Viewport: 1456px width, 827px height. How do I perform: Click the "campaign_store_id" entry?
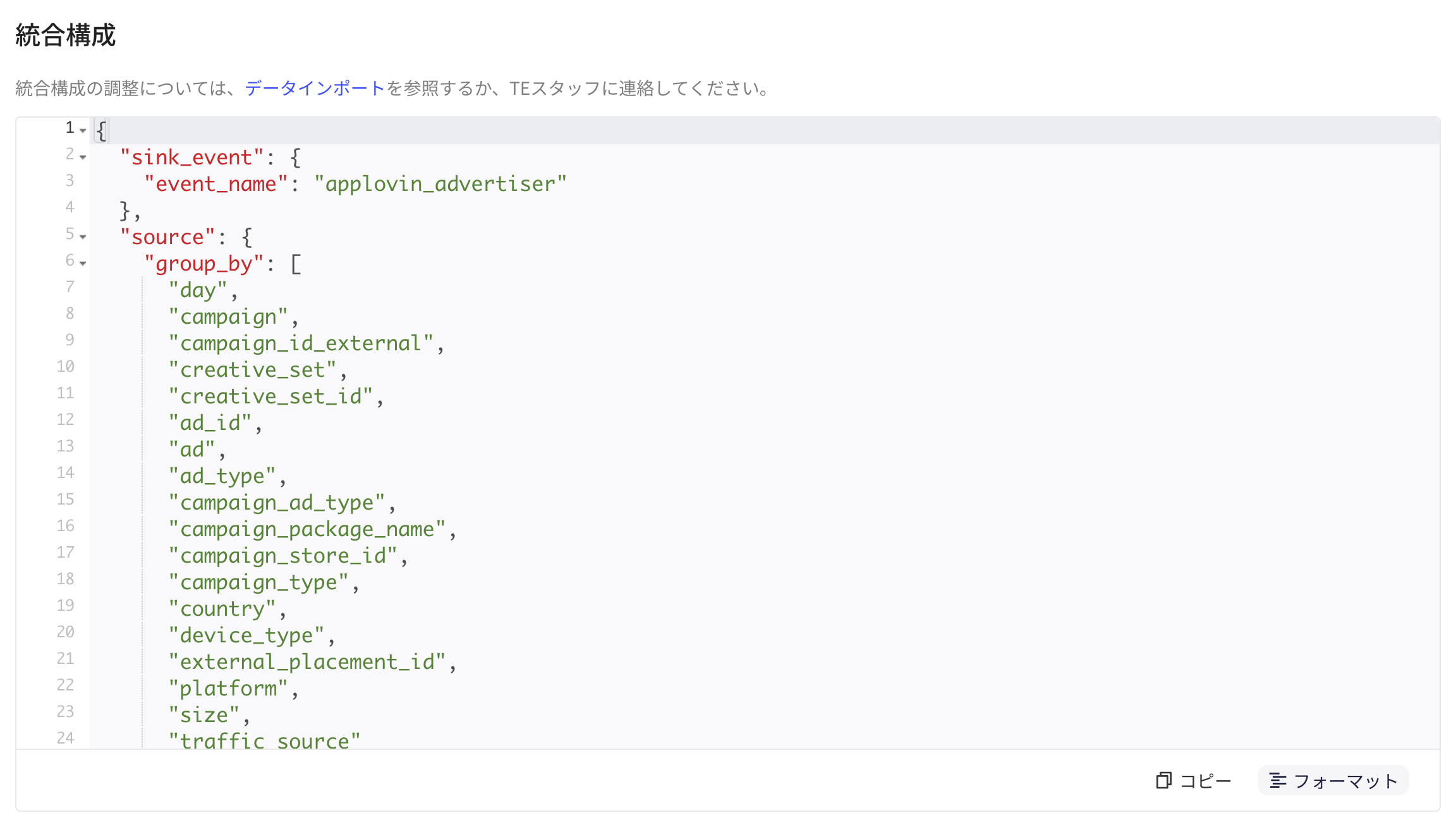282,556
